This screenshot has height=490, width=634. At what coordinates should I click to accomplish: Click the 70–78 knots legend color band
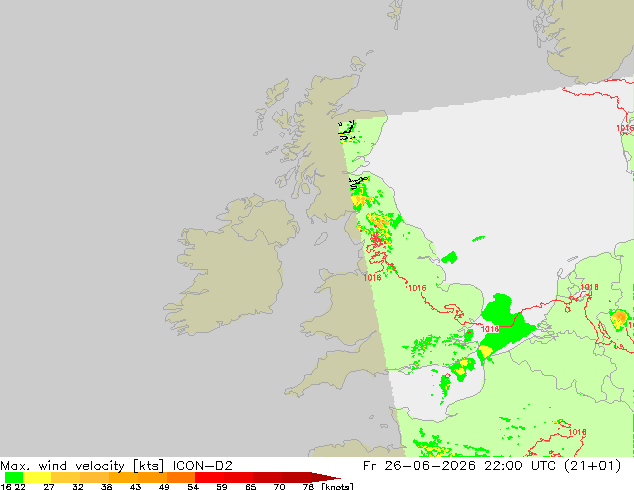click(296, 477)
